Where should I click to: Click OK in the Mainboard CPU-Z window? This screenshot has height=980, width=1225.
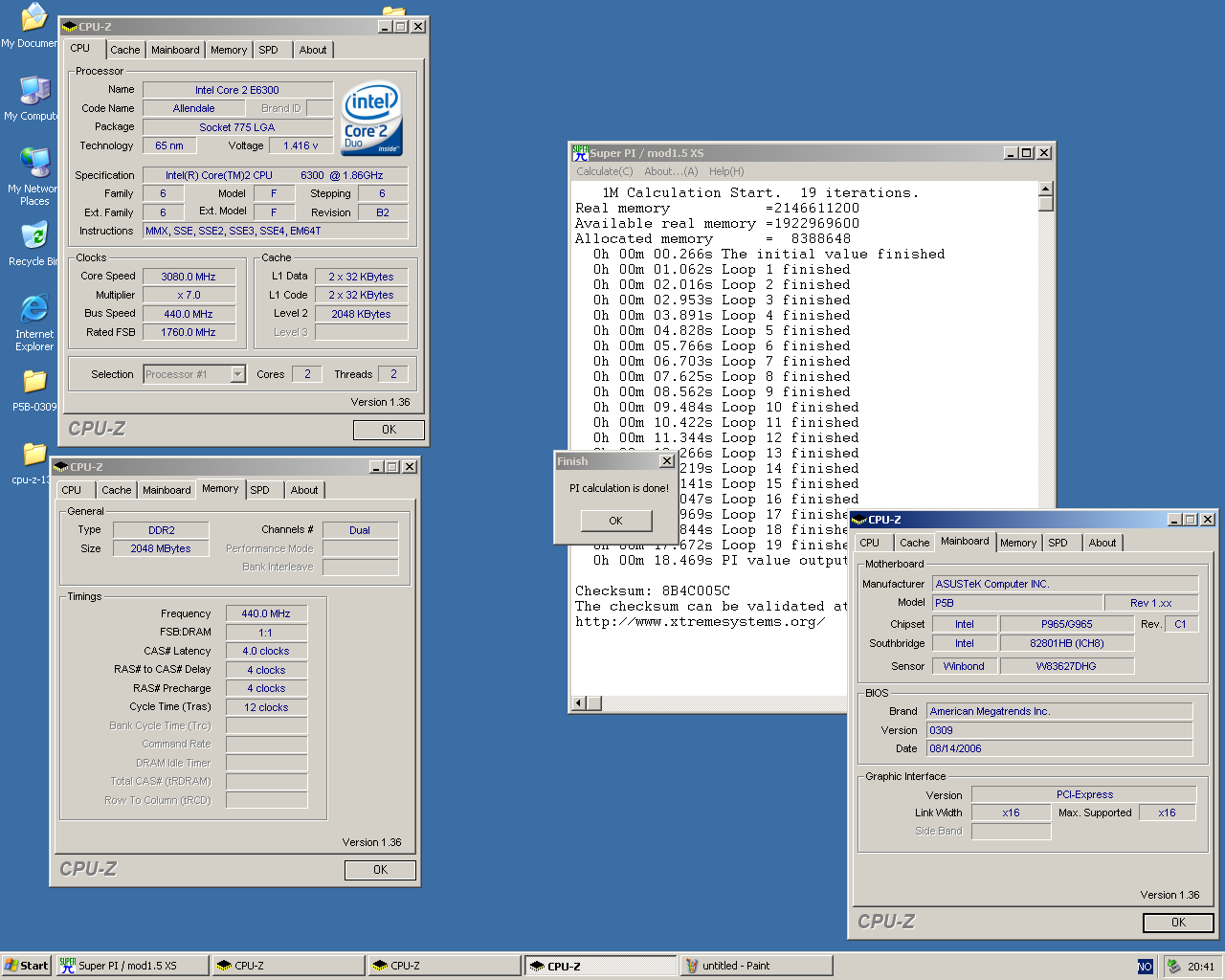[x=1178, y=923]
